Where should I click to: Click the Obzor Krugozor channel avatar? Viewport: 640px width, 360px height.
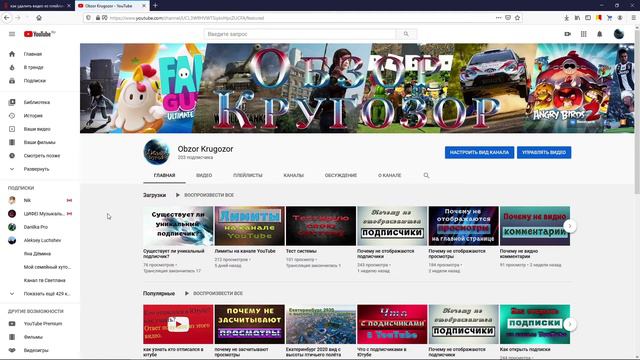156,152
